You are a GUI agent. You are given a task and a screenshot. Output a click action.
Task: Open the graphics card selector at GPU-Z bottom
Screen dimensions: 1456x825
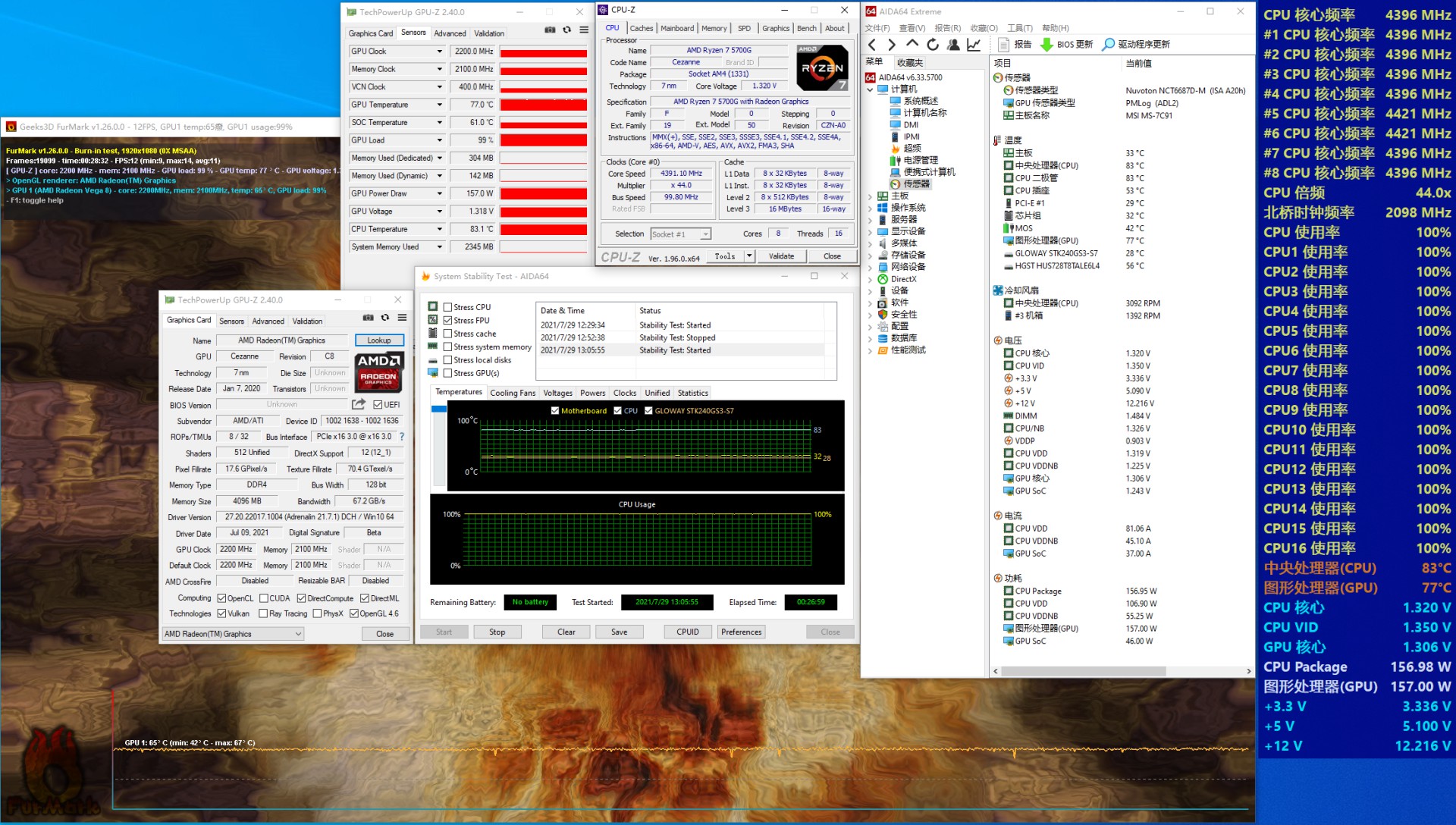(x=297, y=634)
